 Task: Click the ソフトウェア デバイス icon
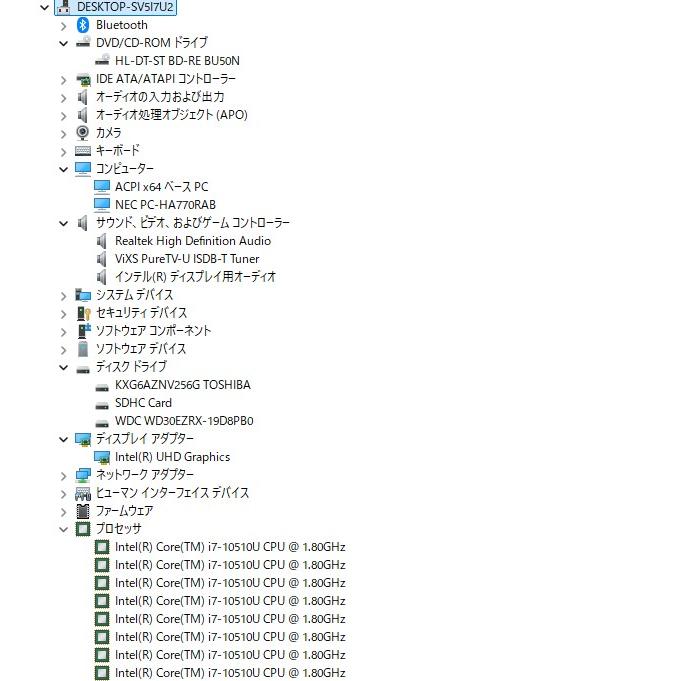pyautogui.click(x=83, y=349)
